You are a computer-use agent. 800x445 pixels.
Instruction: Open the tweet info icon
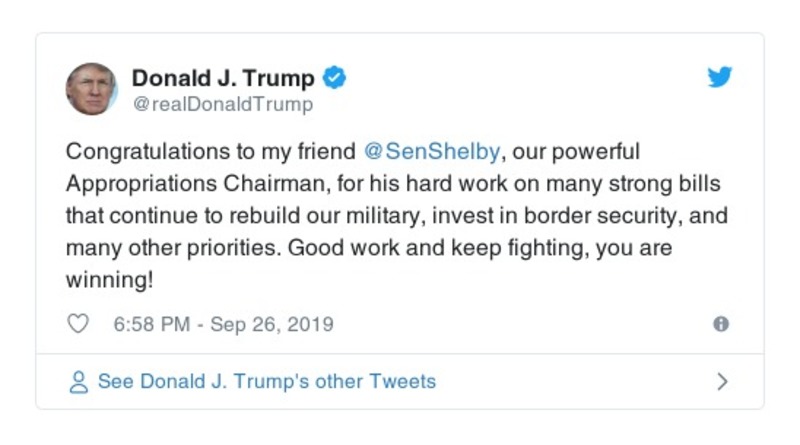point(720,324)
